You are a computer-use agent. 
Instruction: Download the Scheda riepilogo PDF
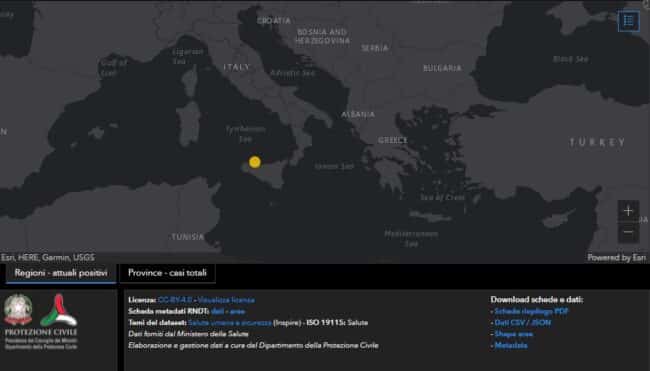531,311
